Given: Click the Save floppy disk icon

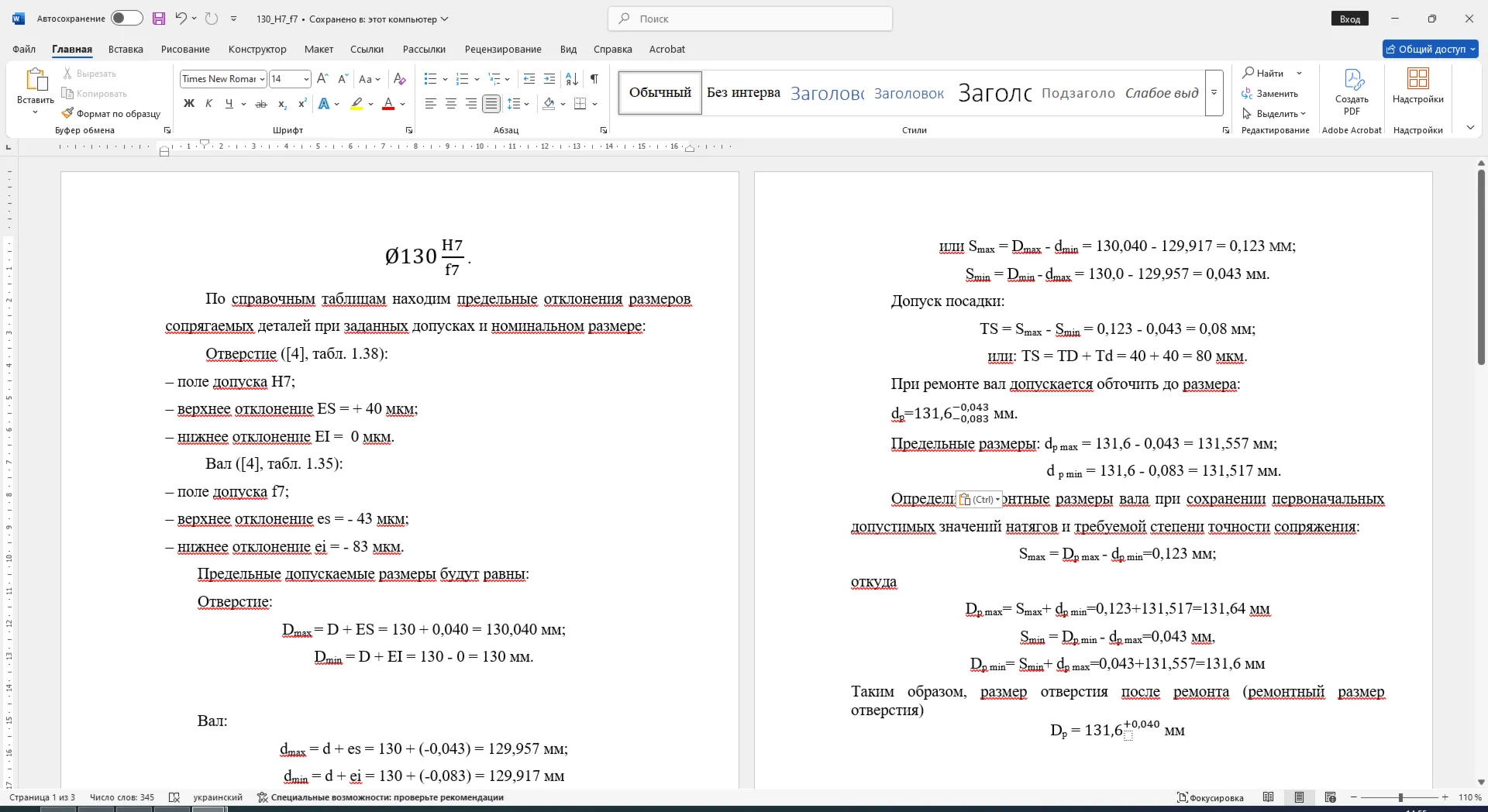Looking at the screenshot, I should point(159,19).
